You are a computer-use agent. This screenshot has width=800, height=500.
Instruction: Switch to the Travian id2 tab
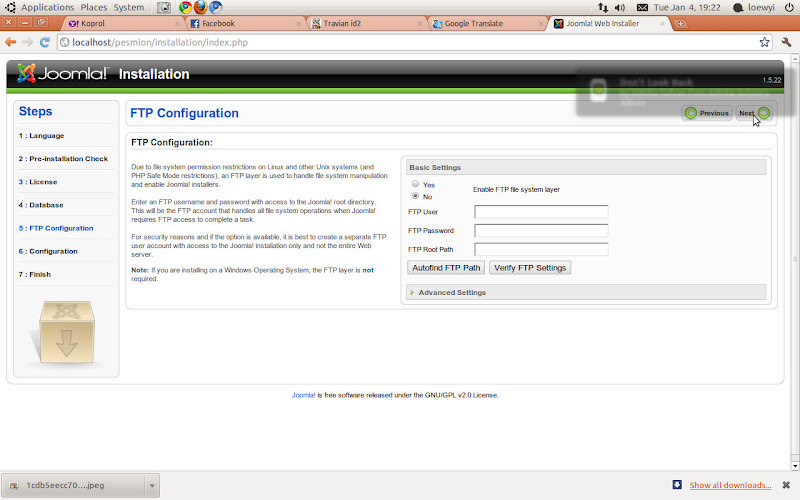click(x=366, y=23)
